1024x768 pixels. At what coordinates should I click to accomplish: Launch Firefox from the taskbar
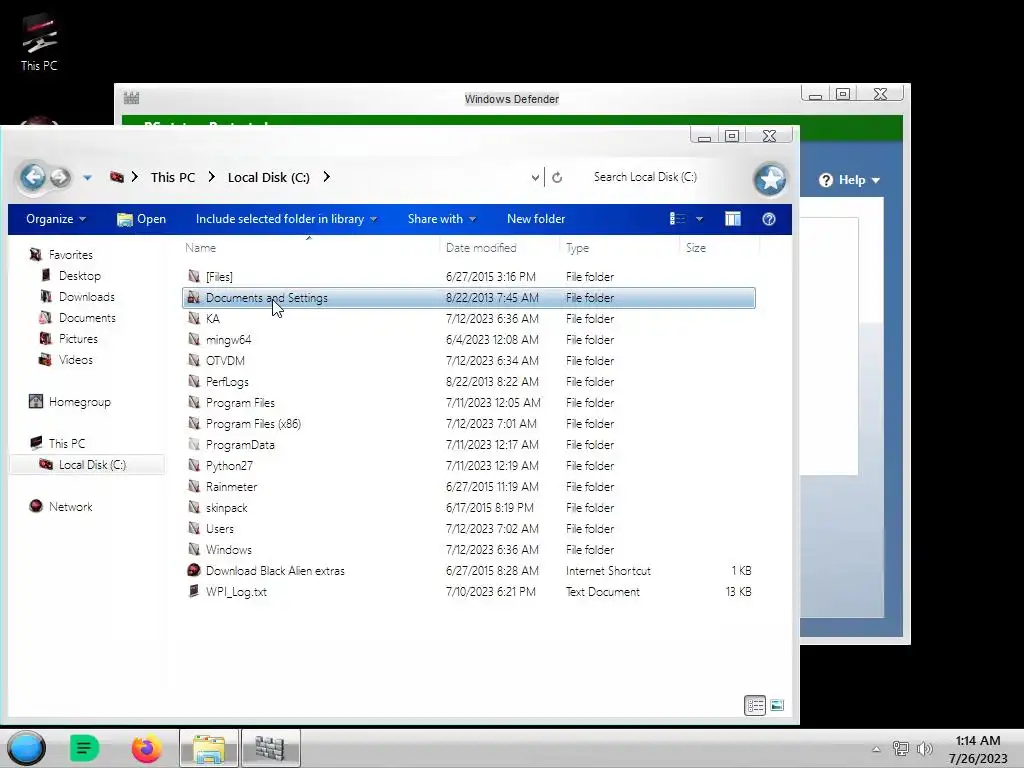(146, 748)
